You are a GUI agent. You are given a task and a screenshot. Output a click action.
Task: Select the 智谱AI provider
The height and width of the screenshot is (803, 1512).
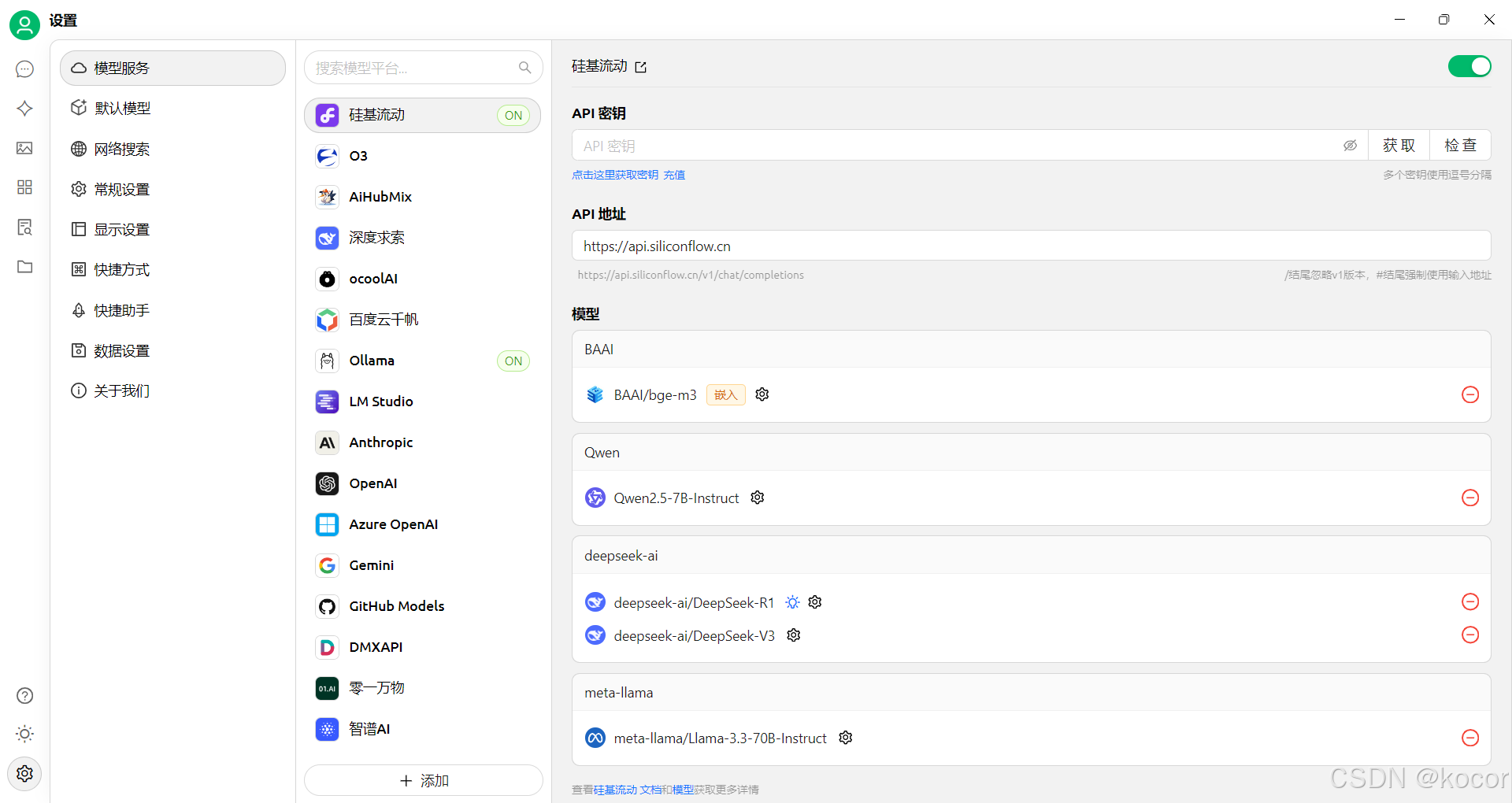(x=423, y=729)
